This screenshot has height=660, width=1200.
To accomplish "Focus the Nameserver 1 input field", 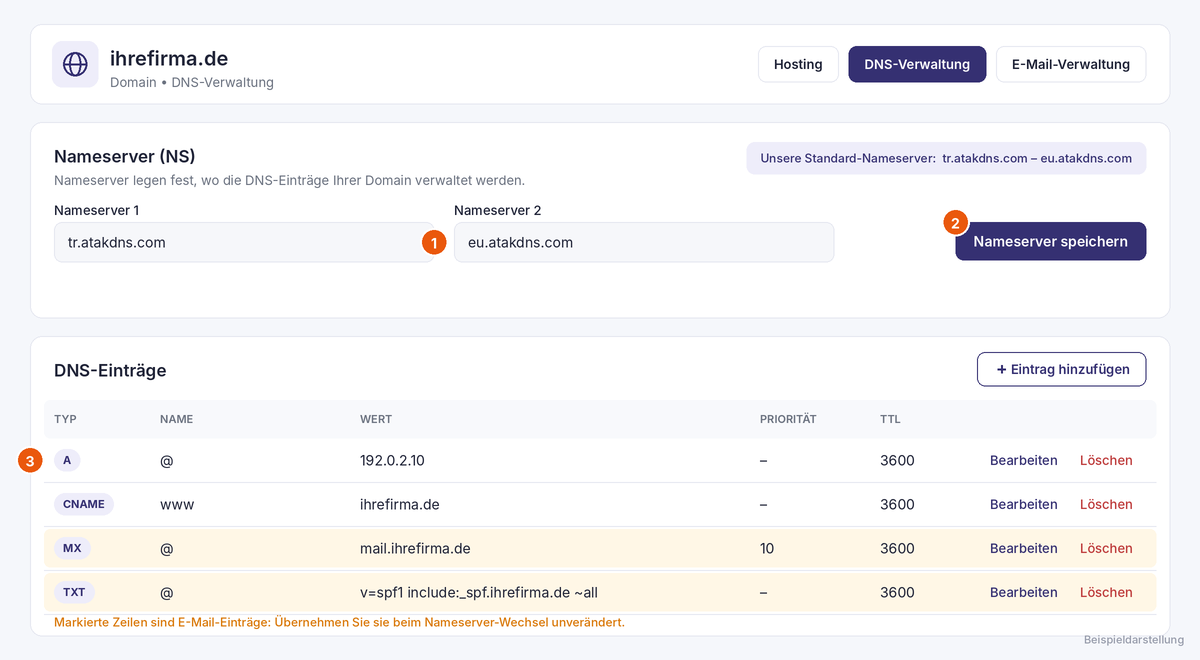I will click(x=244, y=242).
